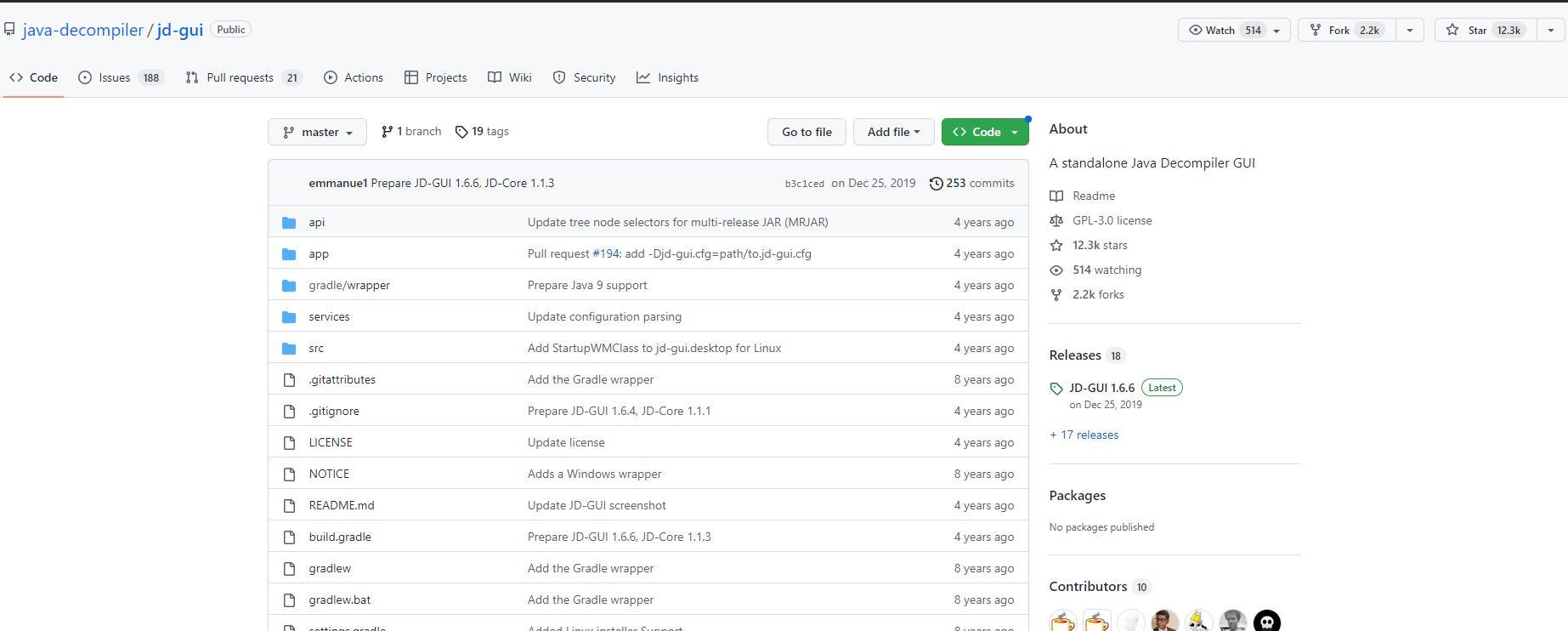The height and width of the screenshot is (631, 1568).
Task: Open the first contributor avatar
Action: click(x=1063, y=622)
